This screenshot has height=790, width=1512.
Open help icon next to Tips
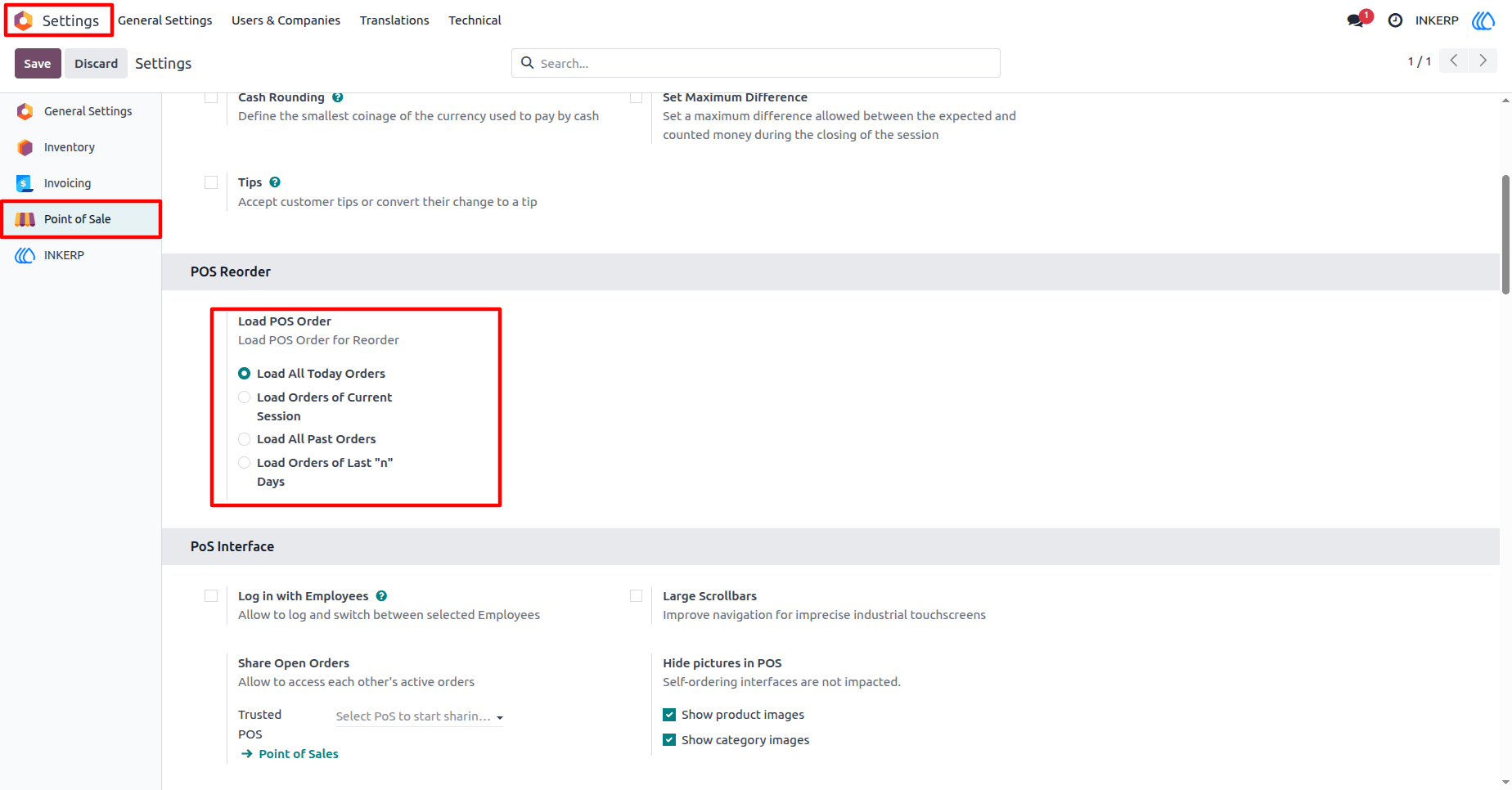pyautogui.click(x=275, y=182)
